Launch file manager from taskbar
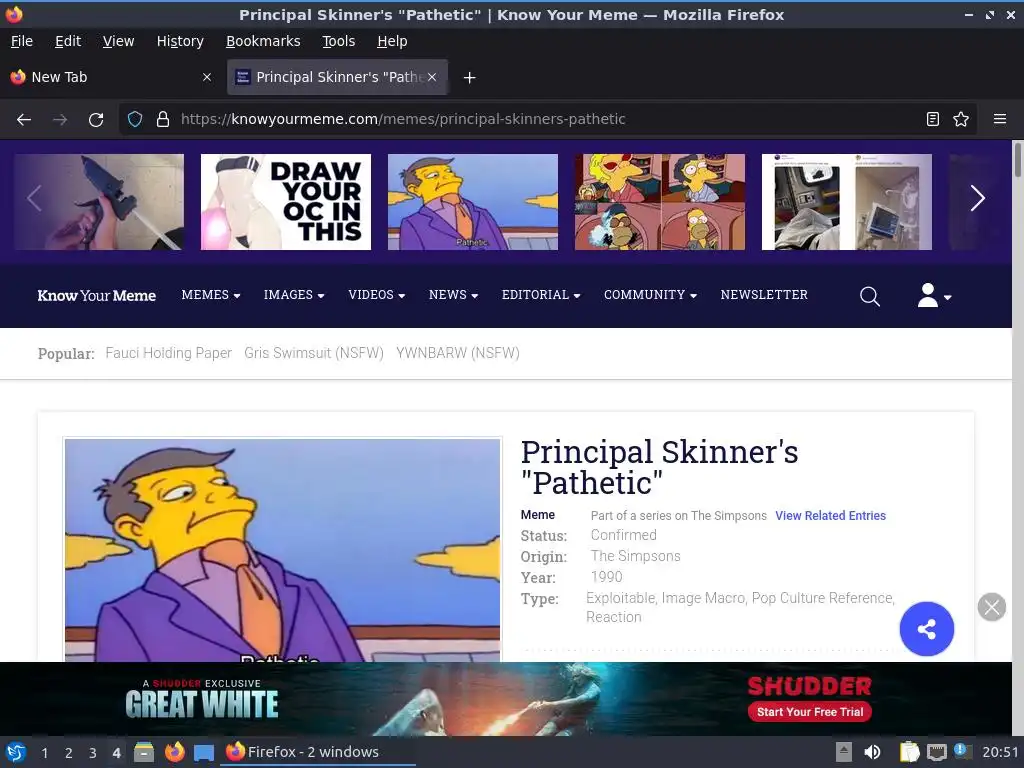The width and height of the screenshot is (1024, 768). point(144,752)
